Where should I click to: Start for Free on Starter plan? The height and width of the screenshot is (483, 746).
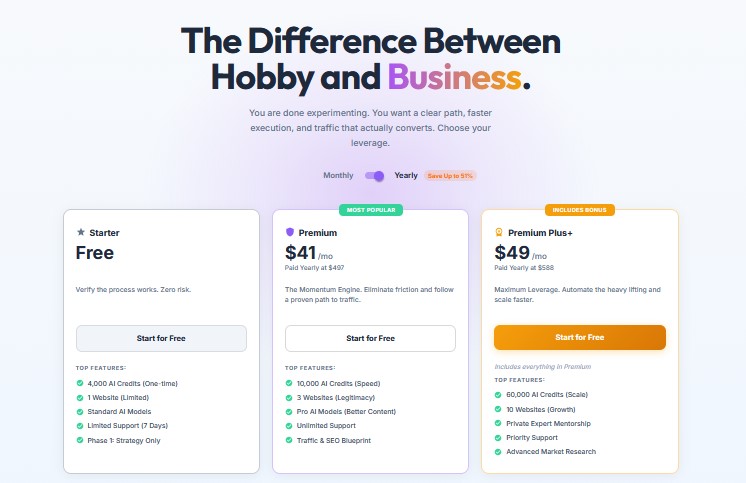point(161,338)
